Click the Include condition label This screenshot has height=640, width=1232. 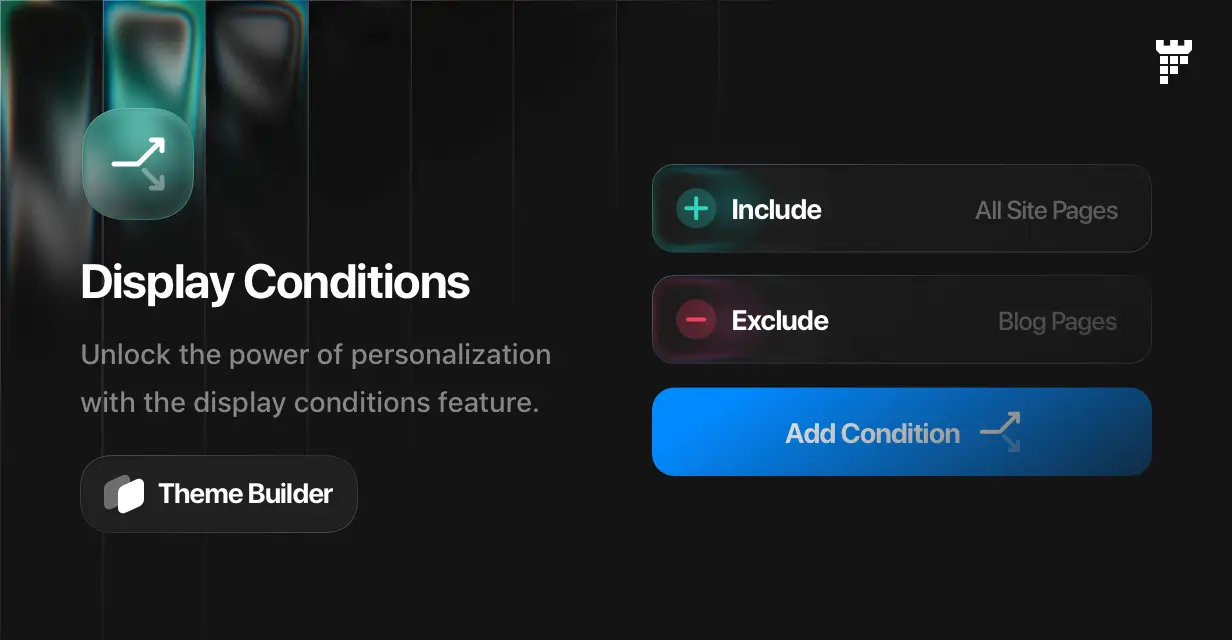pos(776,210)
